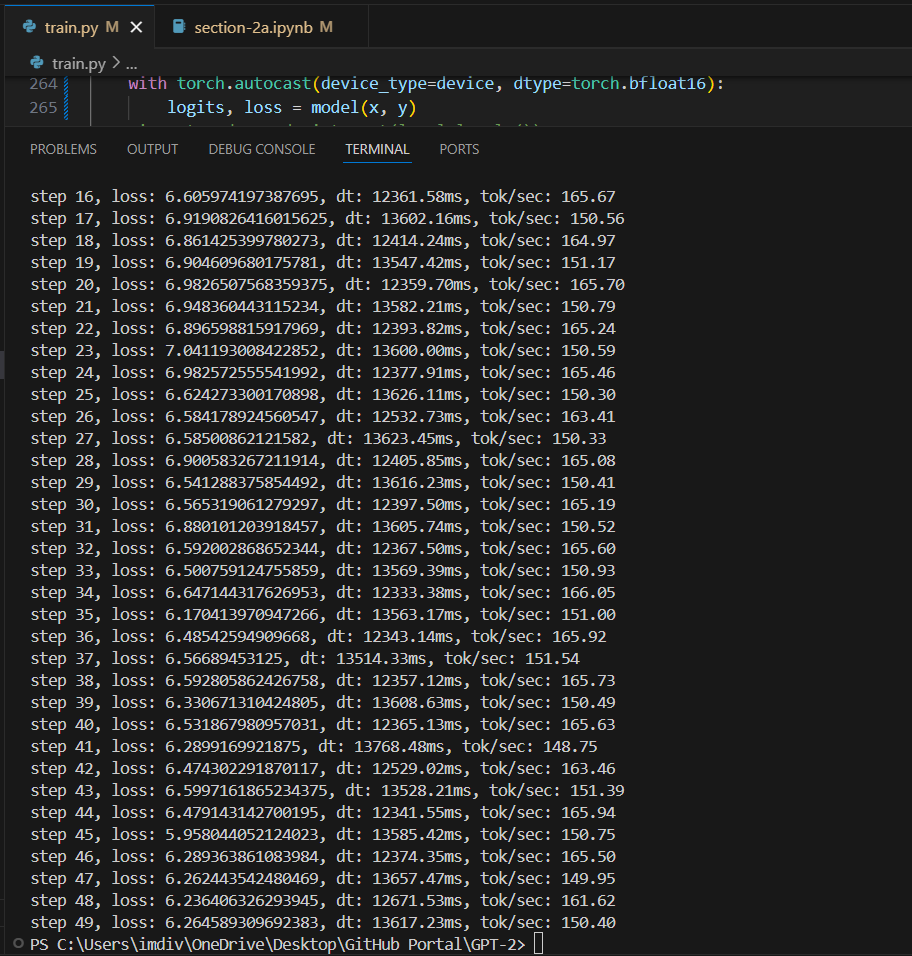Image resolution: width=912 pixels, height=956 pixels.
Task: Focus the terminal prompt input cursor
Action: (538, 944)
